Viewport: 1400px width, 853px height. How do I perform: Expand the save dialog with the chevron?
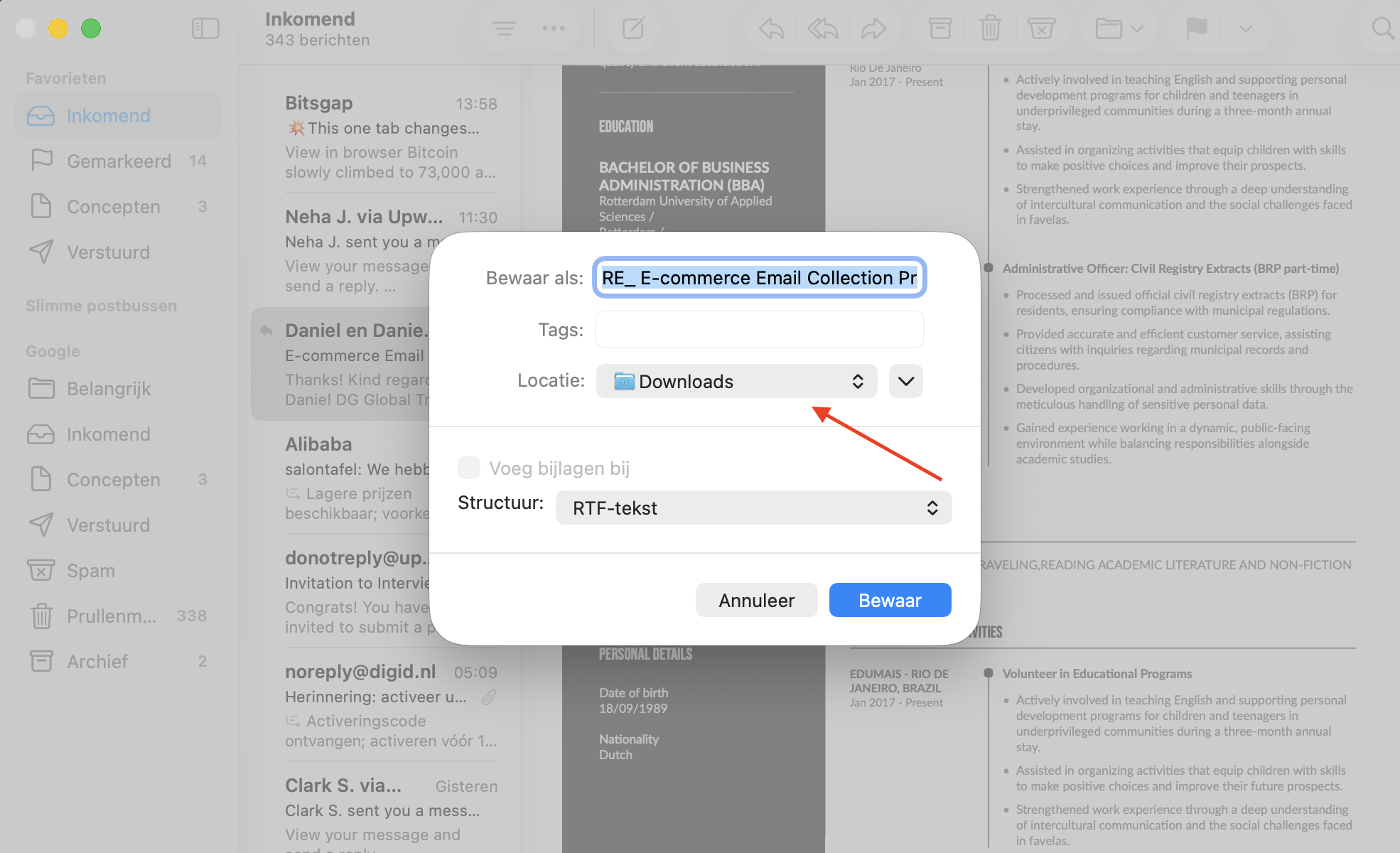905,381
